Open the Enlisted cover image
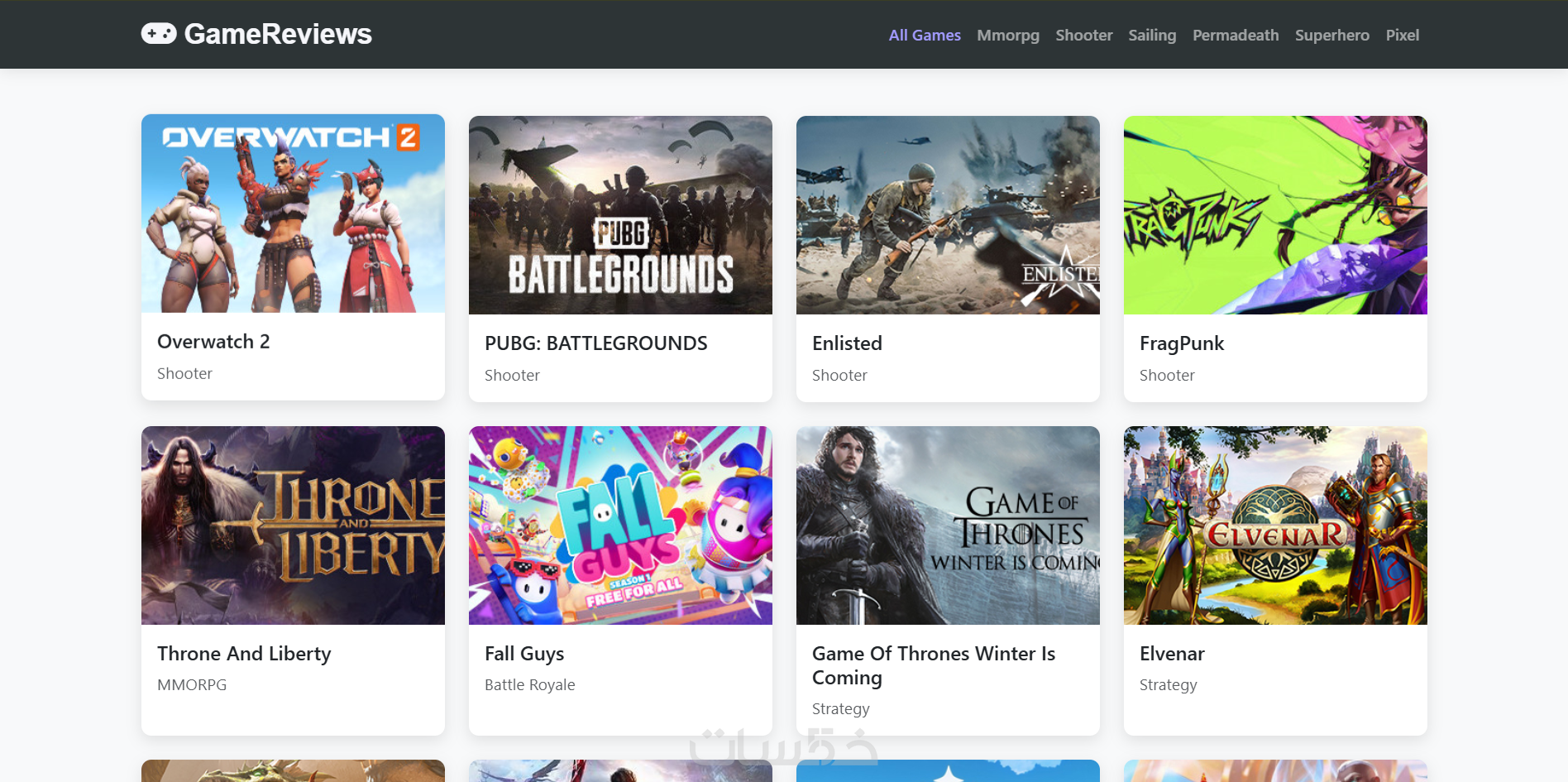This screenshot has height=782, width=1568. (948, 215)
